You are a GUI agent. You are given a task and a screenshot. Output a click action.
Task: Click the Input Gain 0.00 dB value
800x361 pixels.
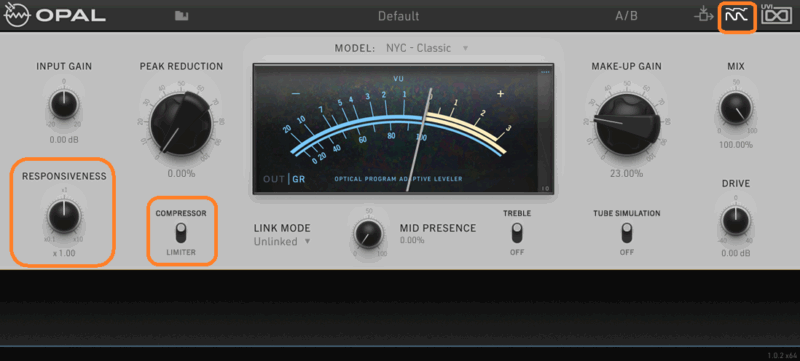click(64, 140)
